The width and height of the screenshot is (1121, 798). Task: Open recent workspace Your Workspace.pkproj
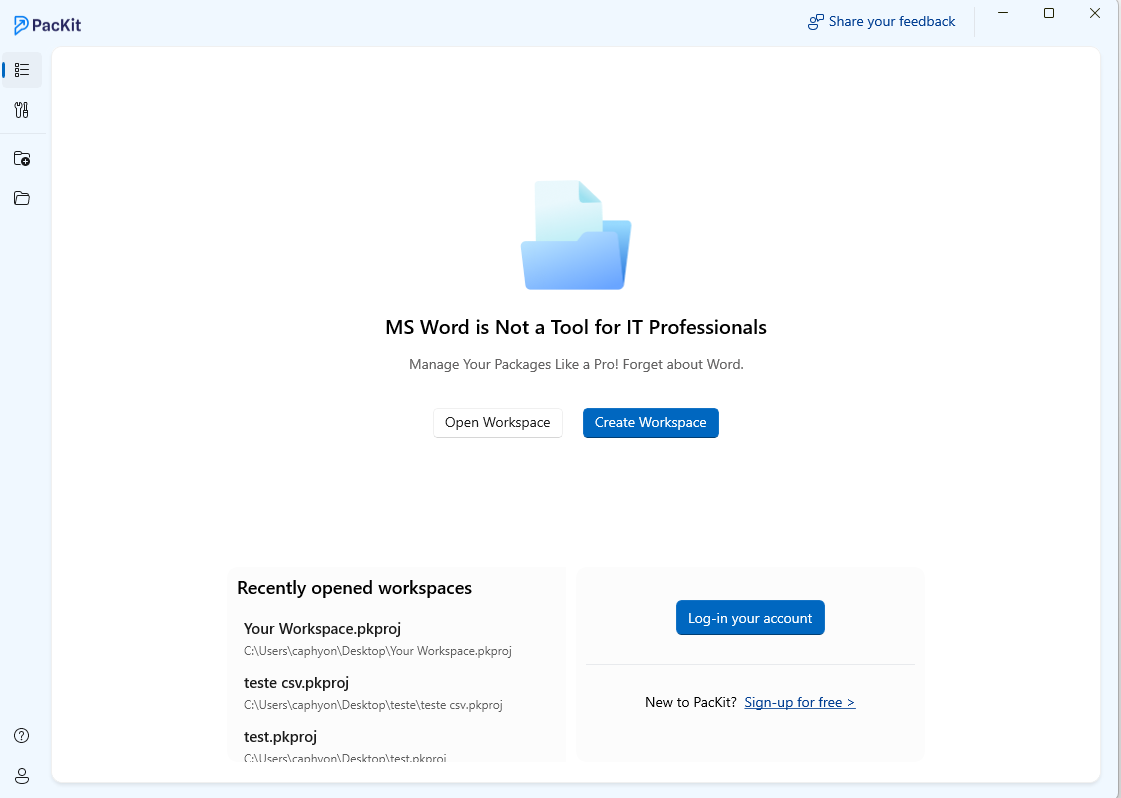click(x=323, y=629)
